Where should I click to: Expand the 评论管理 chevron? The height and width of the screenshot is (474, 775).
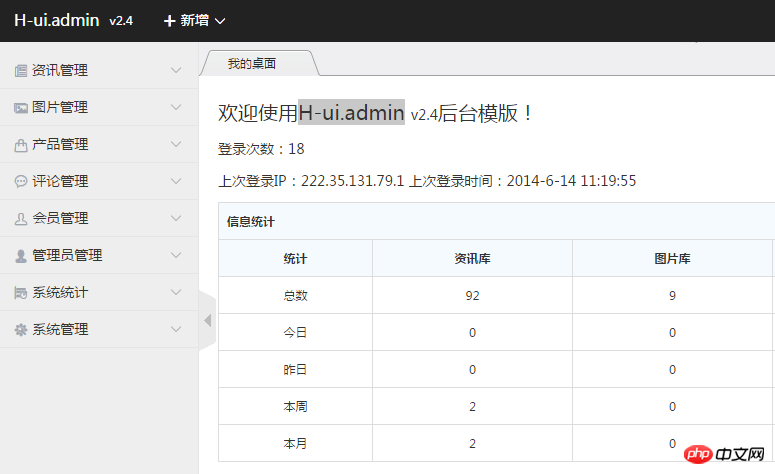pos(176,181)
